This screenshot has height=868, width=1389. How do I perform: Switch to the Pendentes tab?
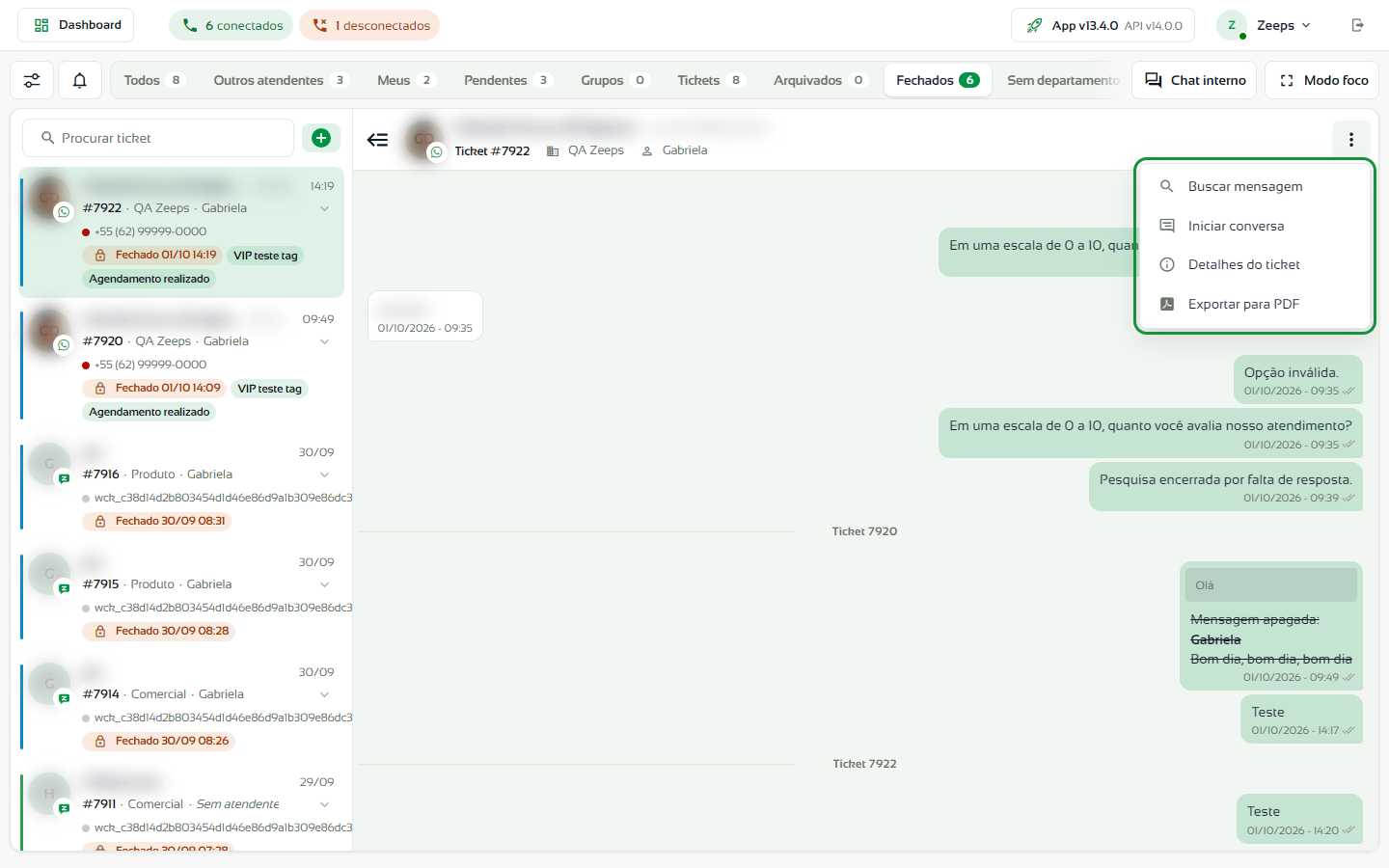pos(507,80)
